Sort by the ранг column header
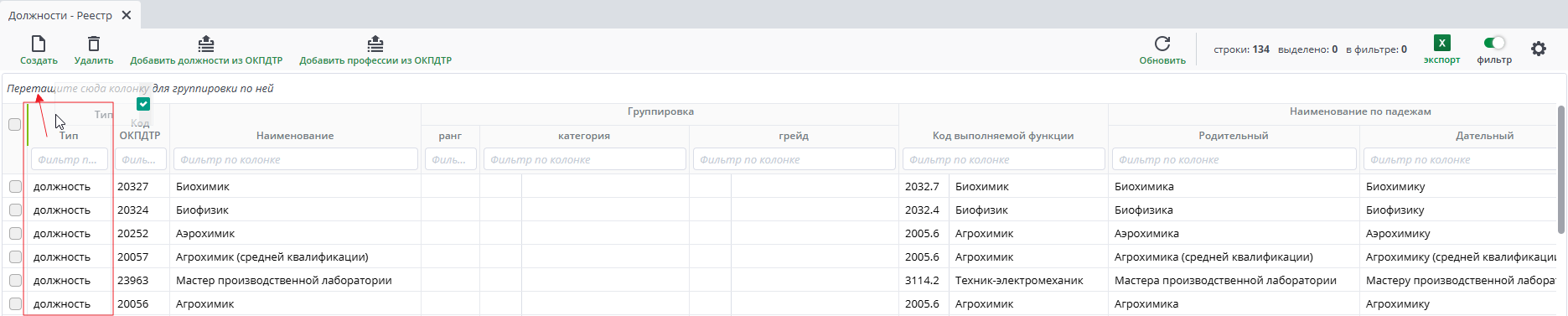Screen dimensions: 1568x316 coord(450,136)
